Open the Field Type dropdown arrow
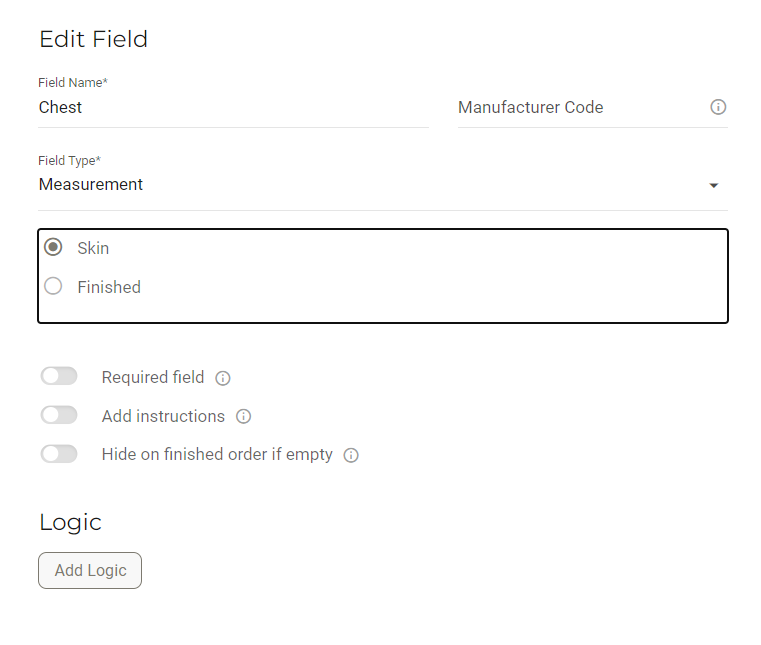Viewport: 761px width, 645px height. pyautogui.click(x=713, y=185)
